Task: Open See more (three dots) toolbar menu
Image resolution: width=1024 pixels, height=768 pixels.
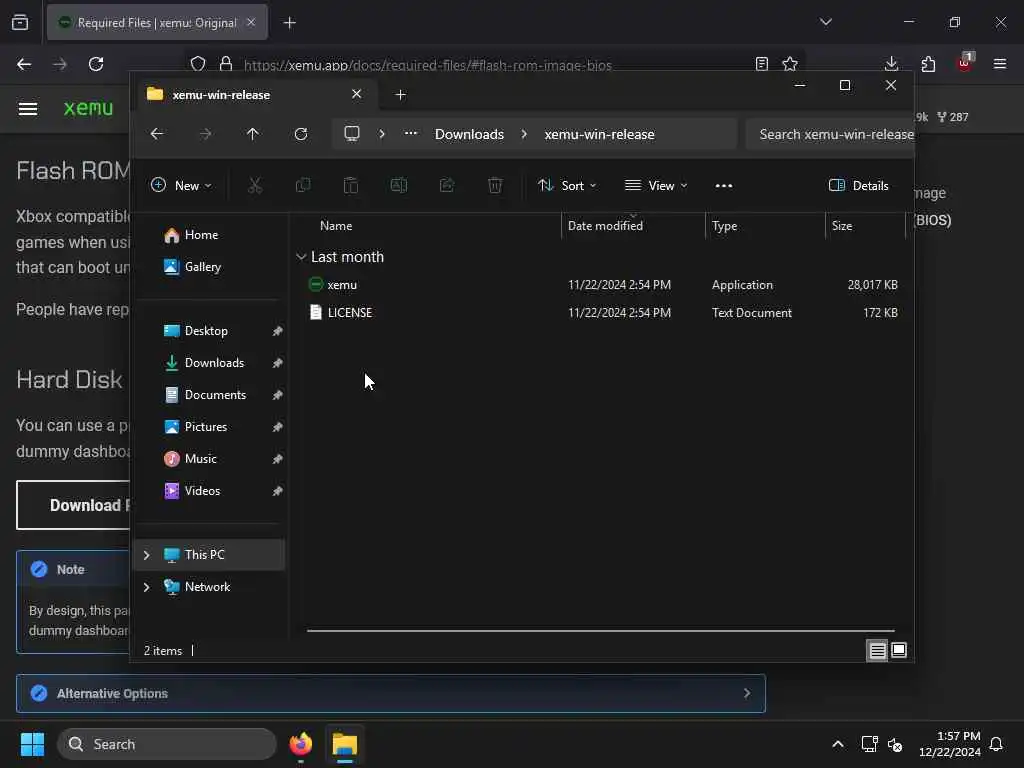Action: (724, 185)
